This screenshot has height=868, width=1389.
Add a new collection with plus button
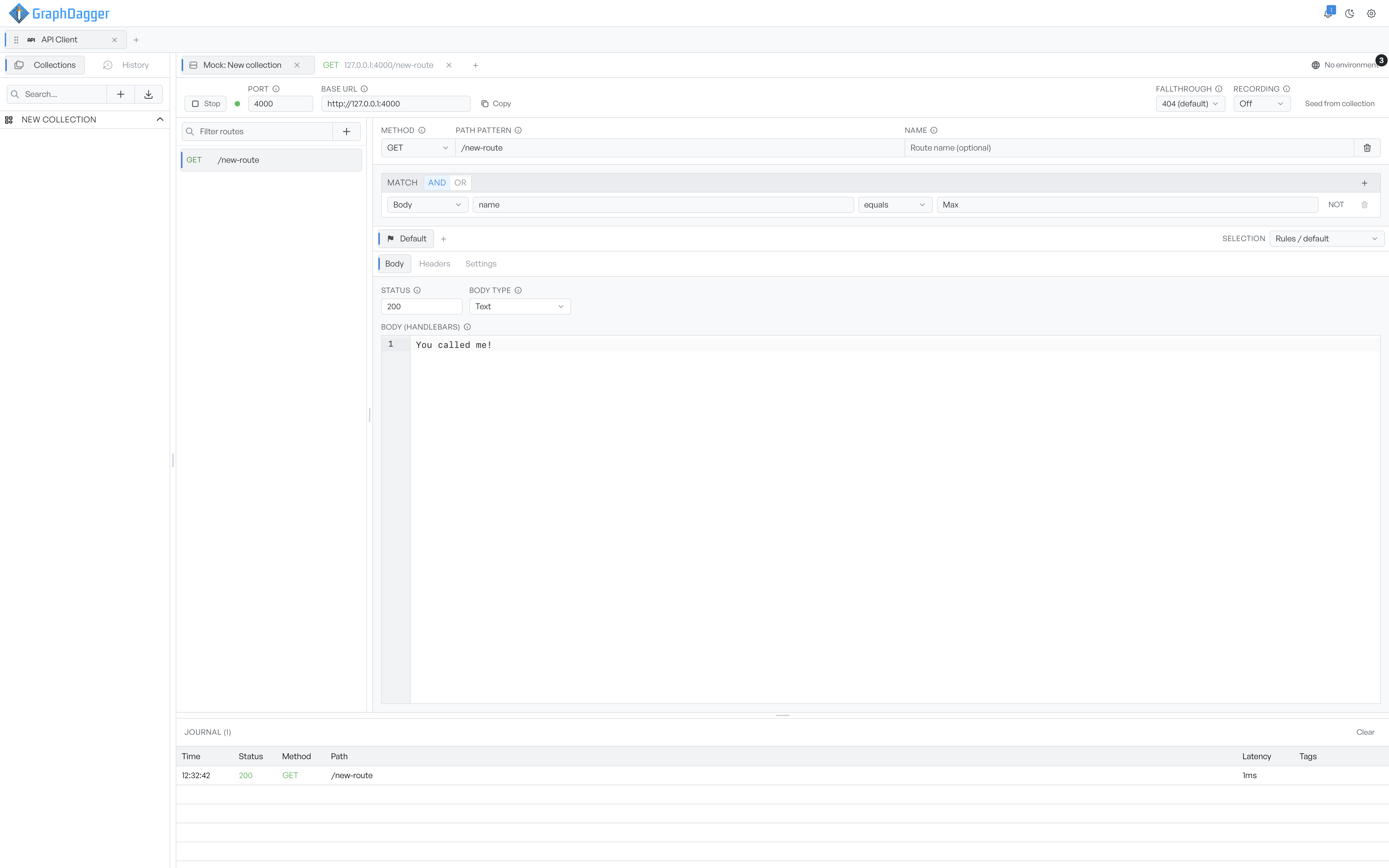coord(120,94)
